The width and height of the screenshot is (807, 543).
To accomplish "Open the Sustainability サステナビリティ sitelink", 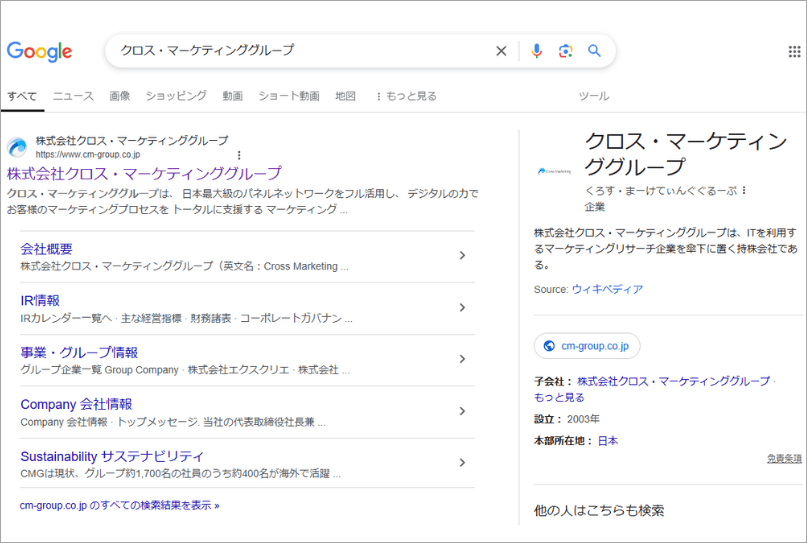I will tap(112, 457).
